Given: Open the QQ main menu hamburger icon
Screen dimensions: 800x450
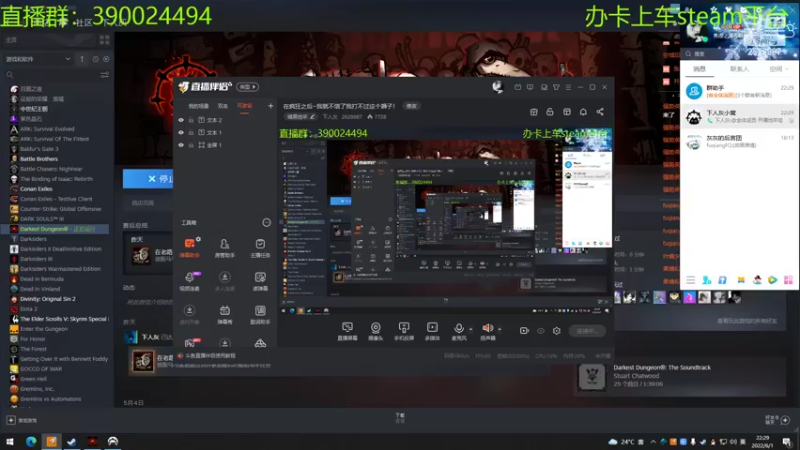Looking at the screenshot, I should (x=690, y=280).
